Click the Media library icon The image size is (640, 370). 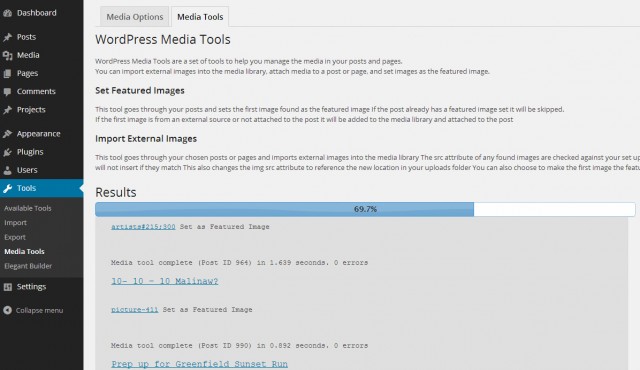pos(7,55)
